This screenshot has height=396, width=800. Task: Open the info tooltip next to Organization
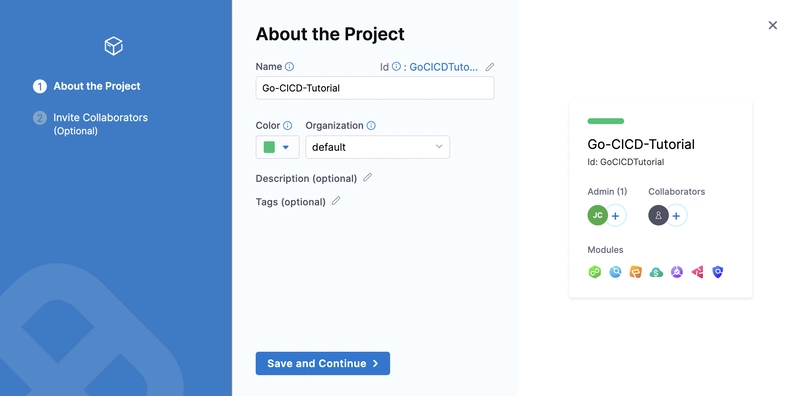point(371,126)
